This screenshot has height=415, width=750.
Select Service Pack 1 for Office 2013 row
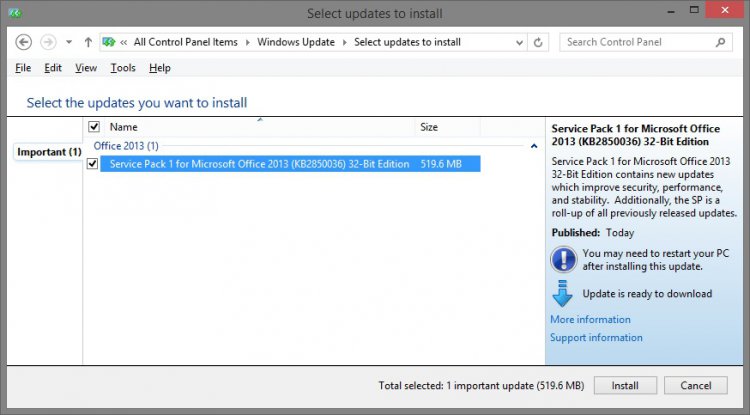coord(290,164)
